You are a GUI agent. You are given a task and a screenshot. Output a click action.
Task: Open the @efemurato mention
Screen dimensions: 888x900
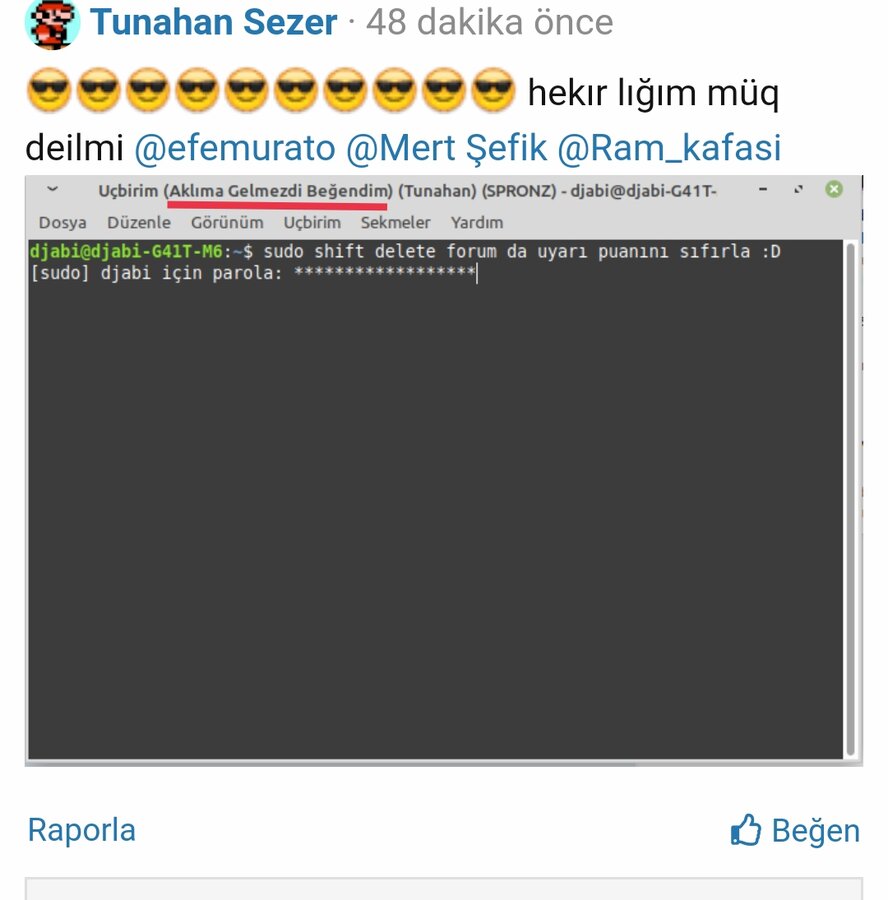pyautogui.click(x=235, y=148)
